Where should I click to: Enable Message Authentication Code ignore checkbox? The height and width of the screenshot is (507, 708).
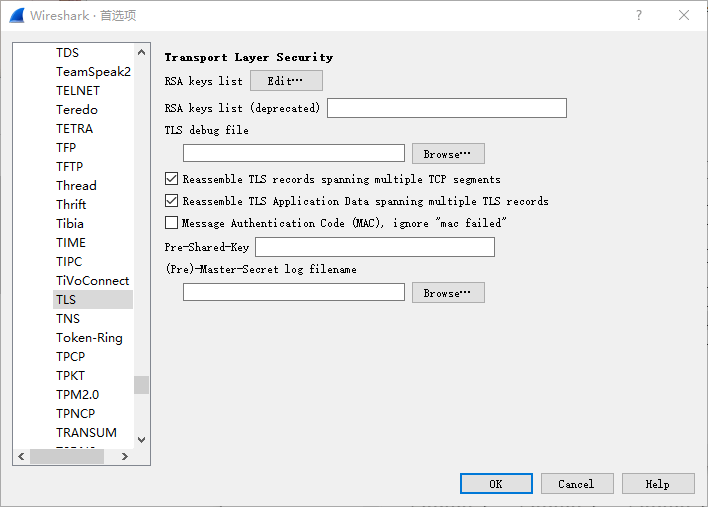pos(171,223)
